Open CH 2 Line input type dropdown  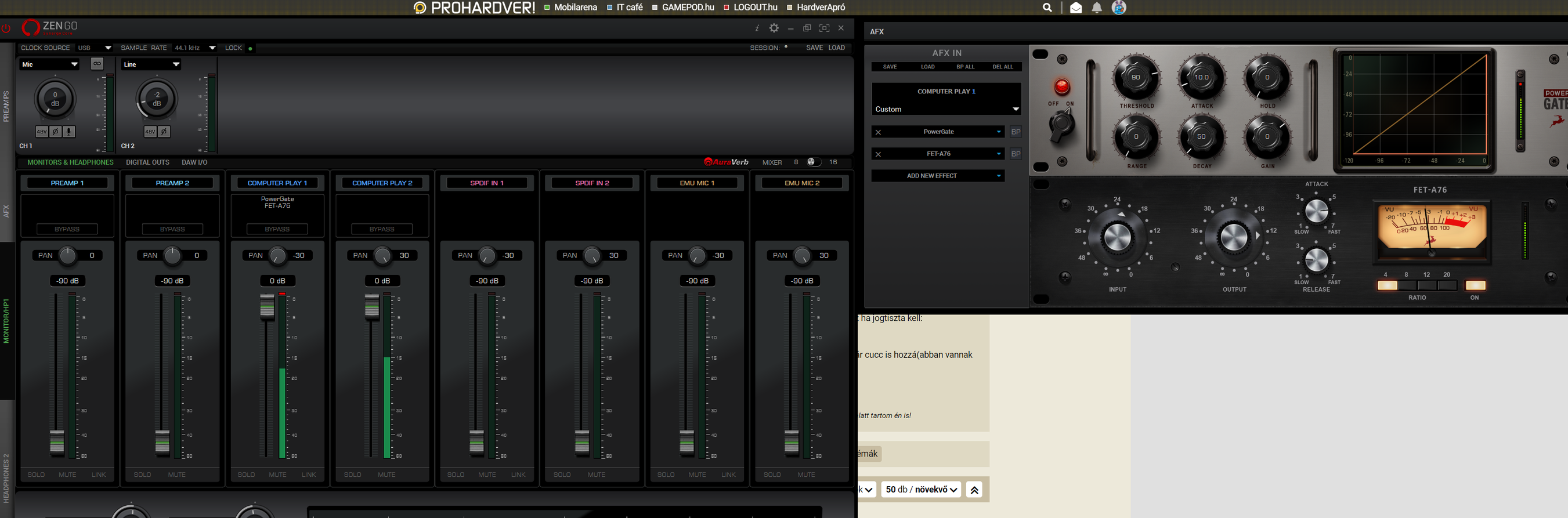click(x=151, y=64)
